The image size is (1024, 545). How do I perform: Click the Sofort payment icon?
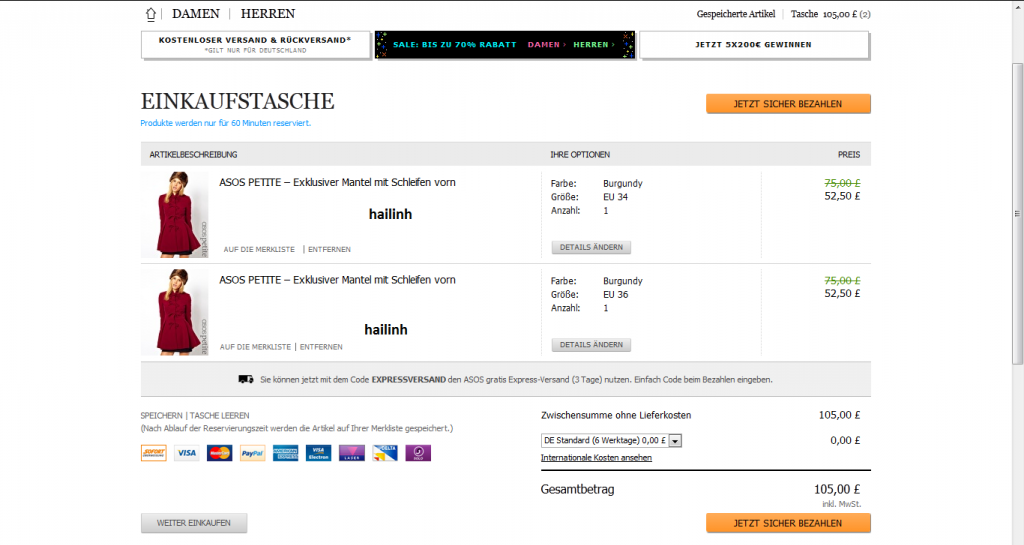[x=153, y=453]
